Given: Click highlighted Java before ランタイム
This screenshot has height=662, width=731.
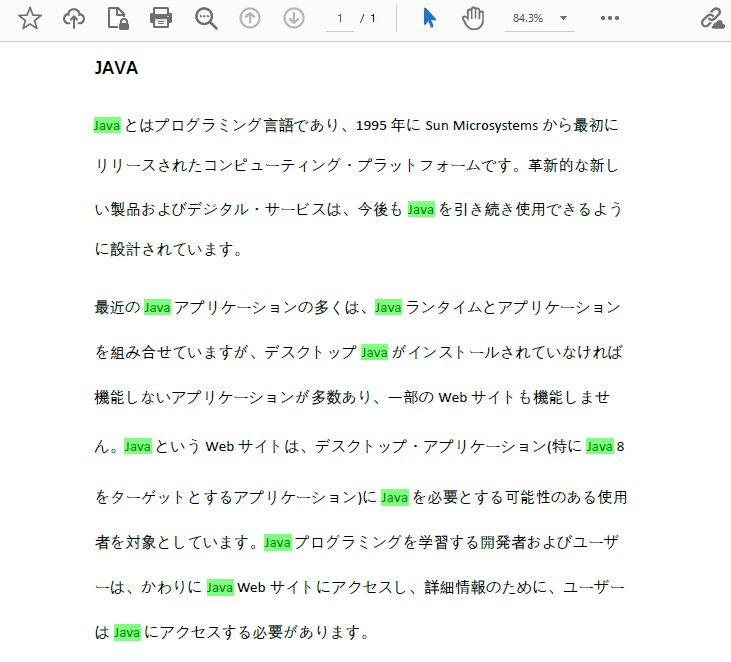Looking at the screenshot, I should (388, 307).
